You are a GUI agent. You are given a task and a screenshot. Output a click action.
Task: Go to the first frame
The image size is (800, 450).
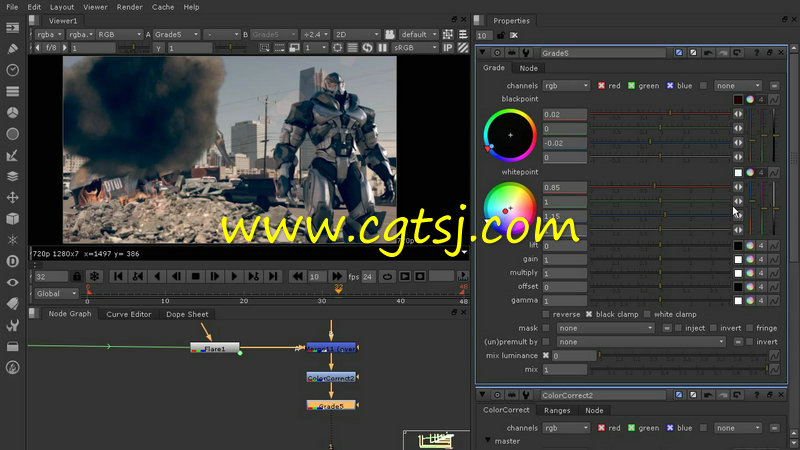click(x=118, y=277)
